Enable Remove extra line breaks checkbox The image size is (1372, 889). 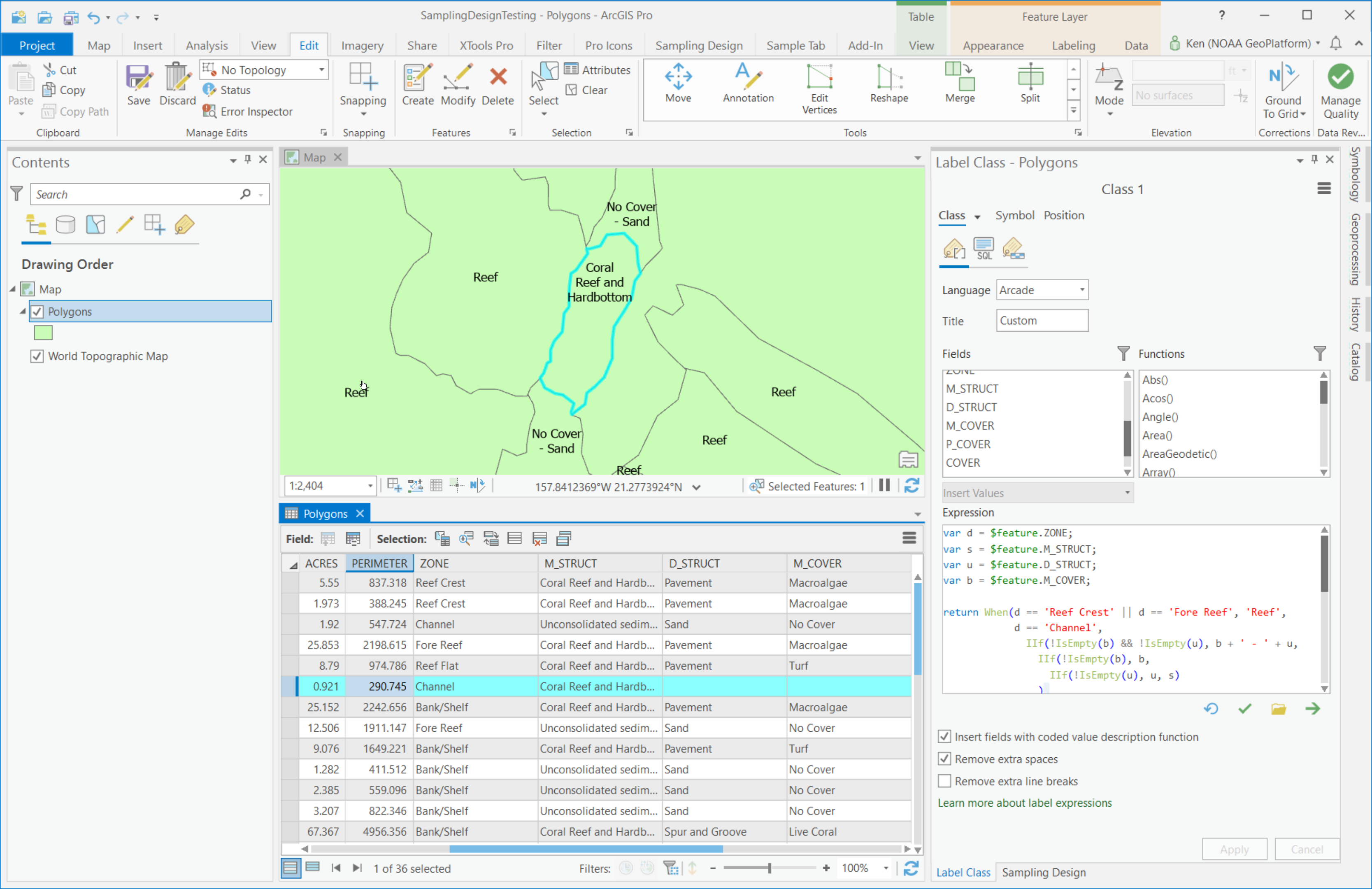click(944, 781)
